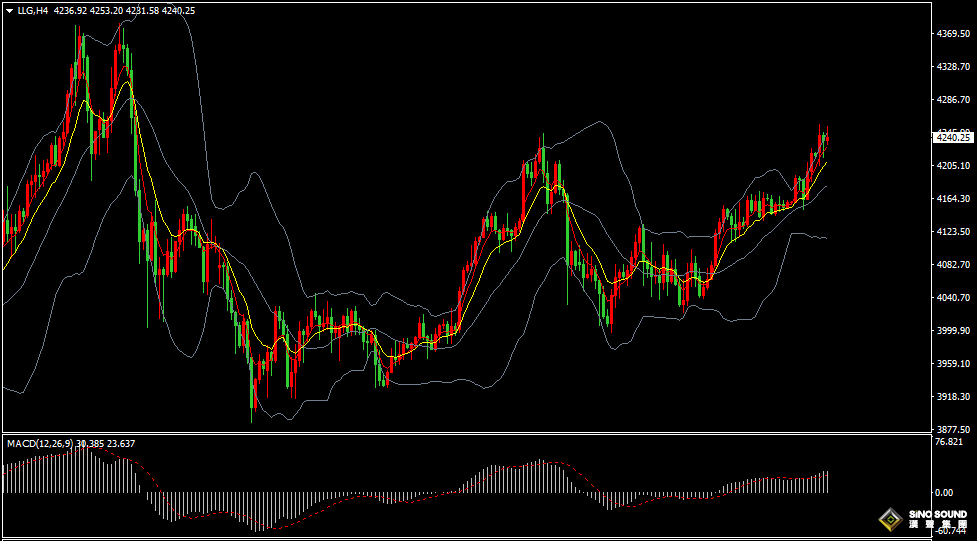Open the dropdown arrow beside LLG,H4
Screen dimensions: 977x541
click(x=9, y=11)
